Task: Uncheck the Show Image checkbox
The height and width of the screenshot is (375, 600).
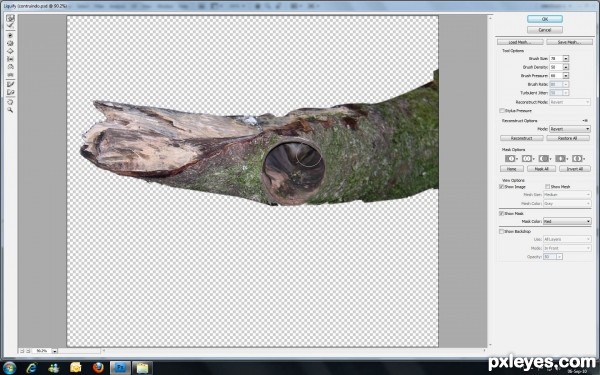Action: tap(501, 187)
